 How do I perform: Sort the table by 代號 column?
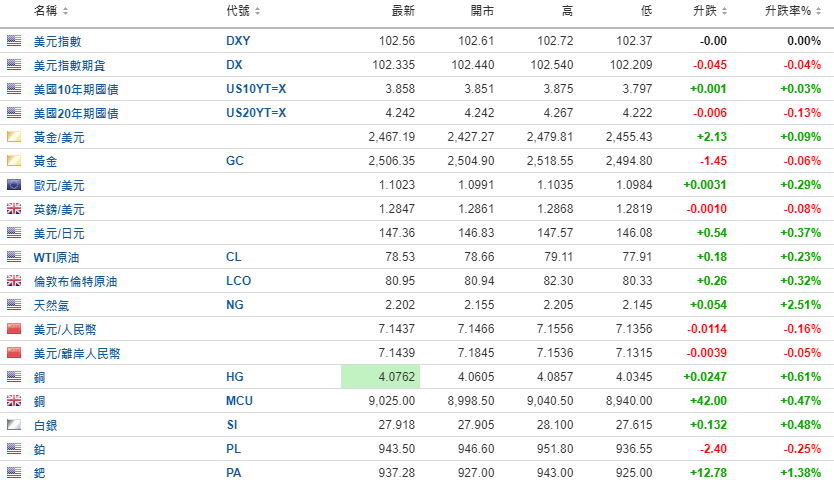click(x=242, y=11)
